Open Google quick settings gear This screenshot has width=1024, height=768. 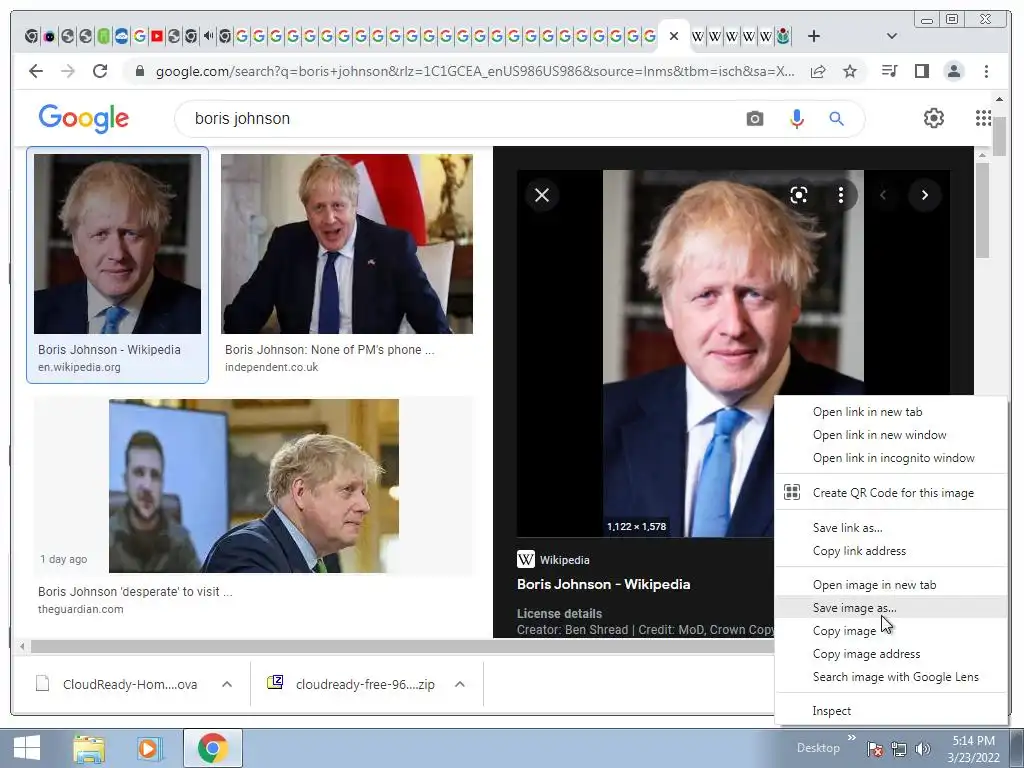[x=934, y=118]
